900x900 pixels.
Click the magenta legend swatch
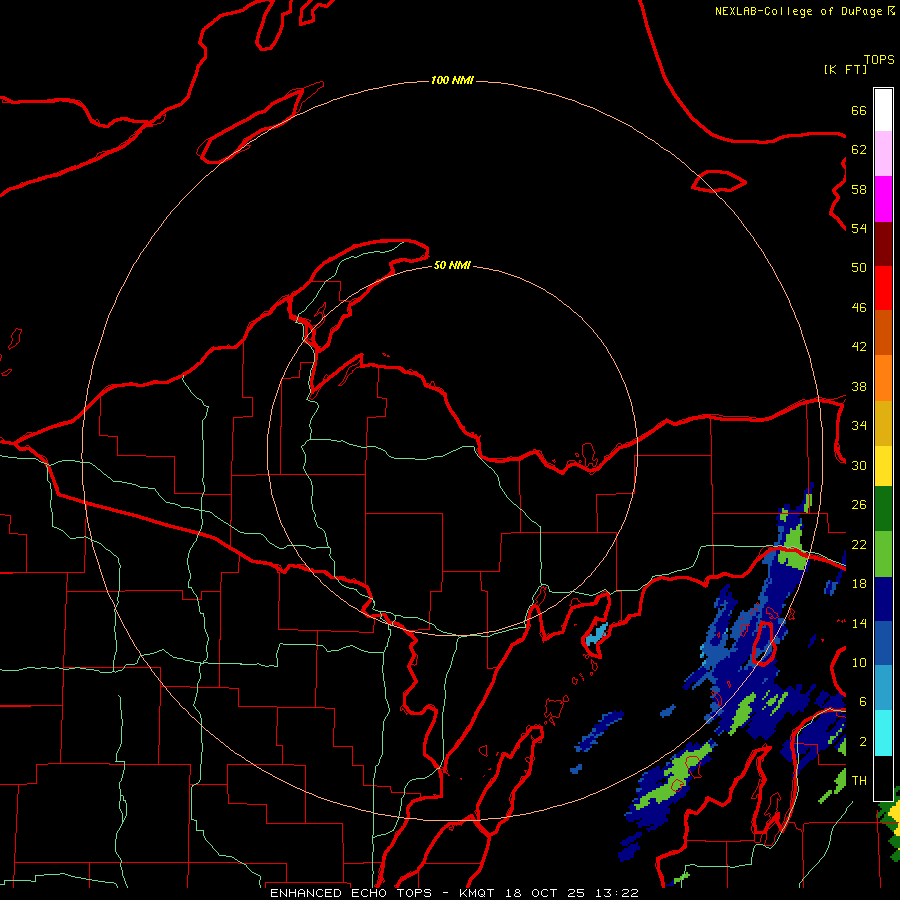tap(883, 199)
